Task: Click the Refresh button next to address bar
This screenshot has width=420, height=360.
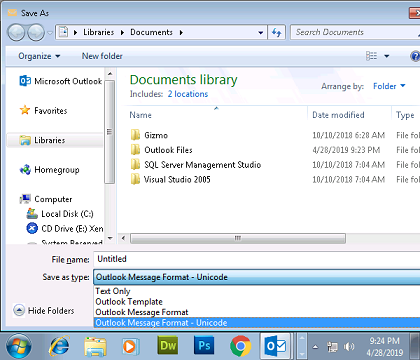Action: (x=277, y=32)
